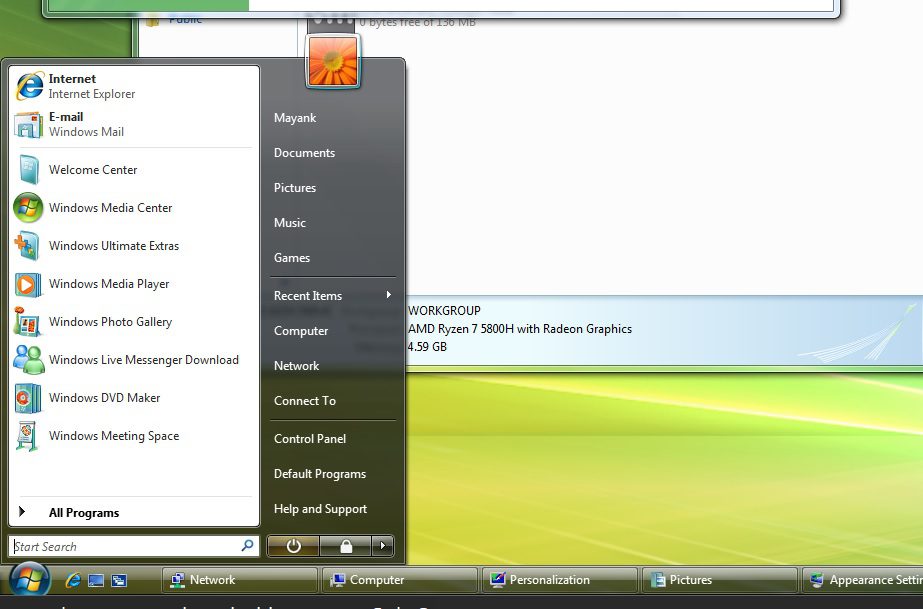Open the Control Panel menu entry
Viewport: 923px width, 609px height.
[x=309, y=438]
